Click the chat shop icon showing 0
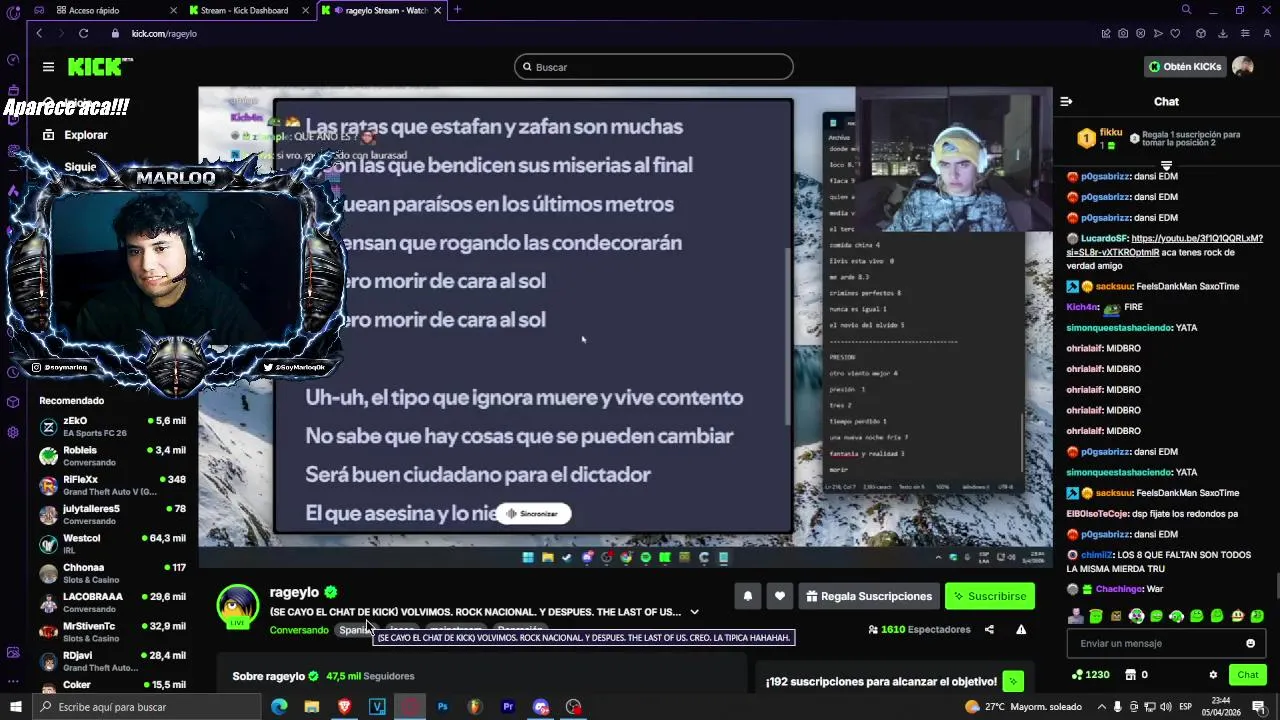This screenshot has width=1280, height=720. coord(1136,675)
